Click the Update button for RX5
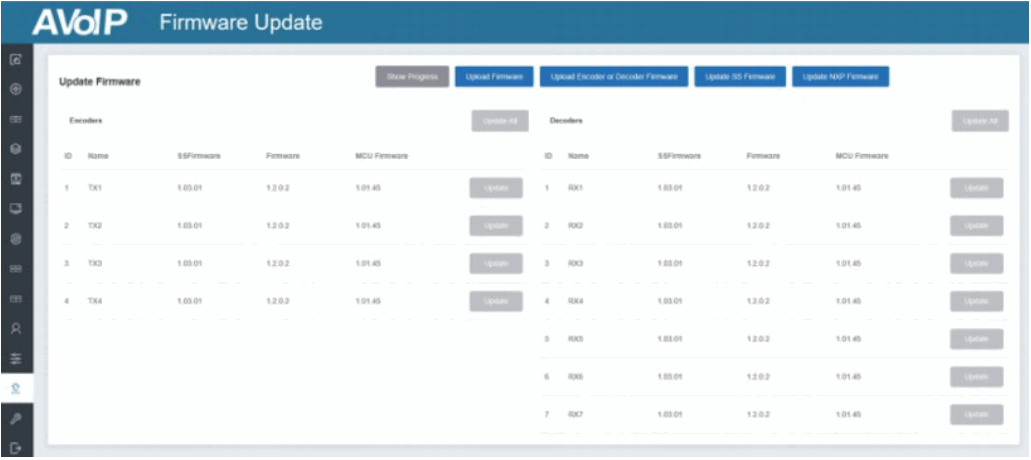This screenshot has height=460, width=1031. click(976, 339)
